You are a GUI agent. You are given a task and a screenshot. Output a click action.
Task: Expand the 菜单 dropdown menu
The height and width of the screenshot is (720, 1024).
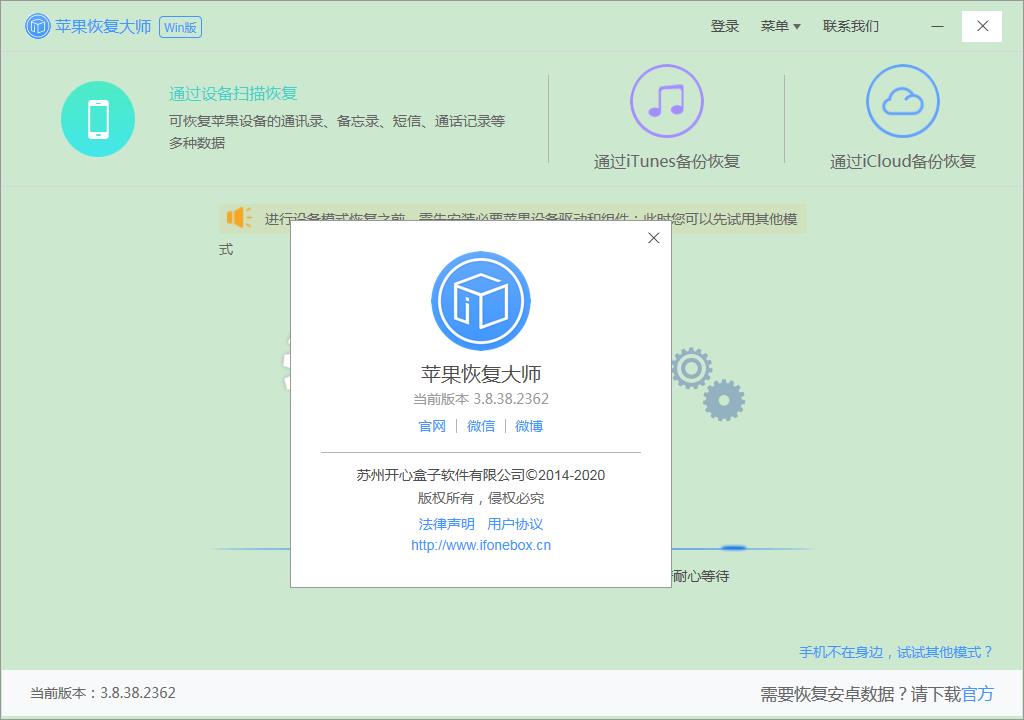[780, 26]
